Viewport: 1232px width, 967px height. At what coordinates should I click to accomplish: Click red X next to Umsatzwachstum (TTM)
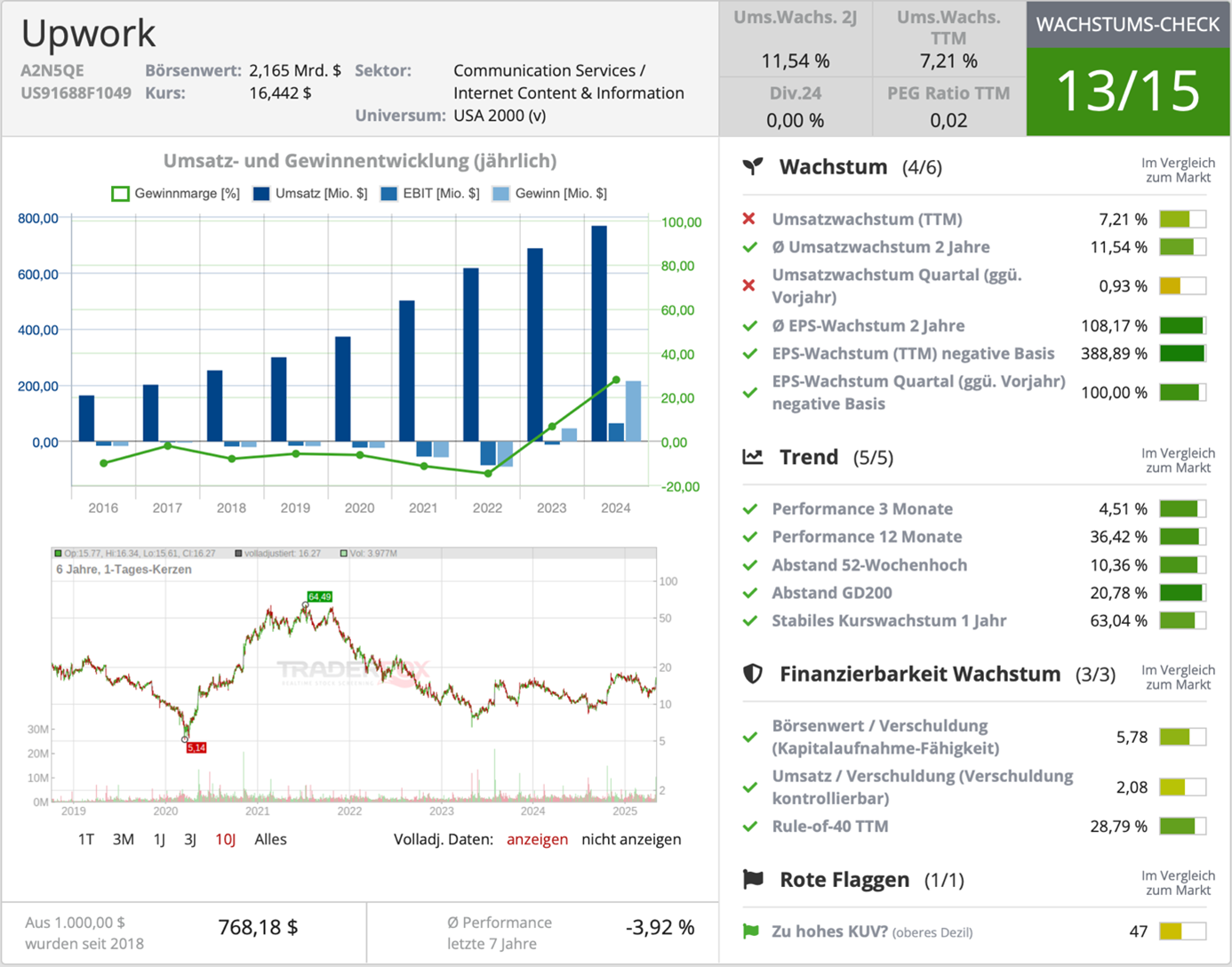749,219
